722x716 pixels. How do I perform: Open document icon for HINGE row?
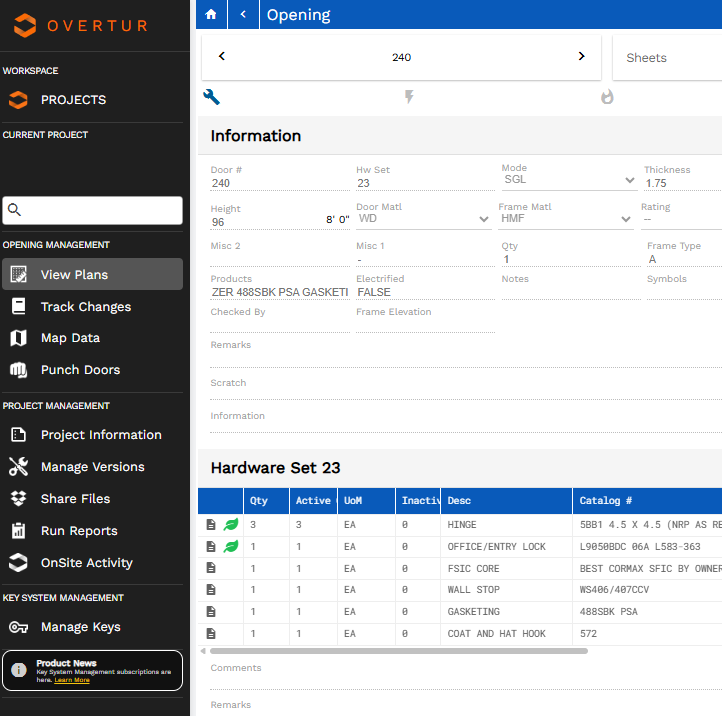[x=211, y=525]
